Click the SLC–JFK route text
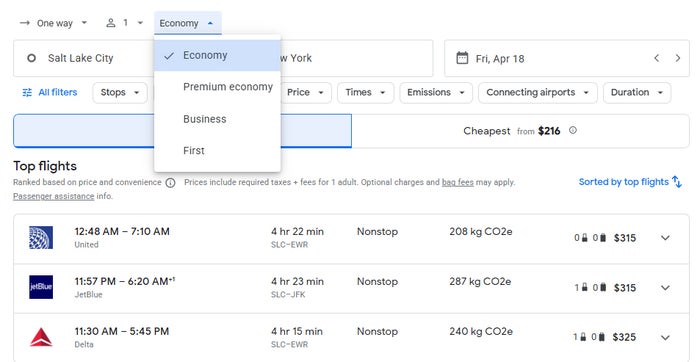Screen dimensions: 700x362 click(x=288, y=295)
